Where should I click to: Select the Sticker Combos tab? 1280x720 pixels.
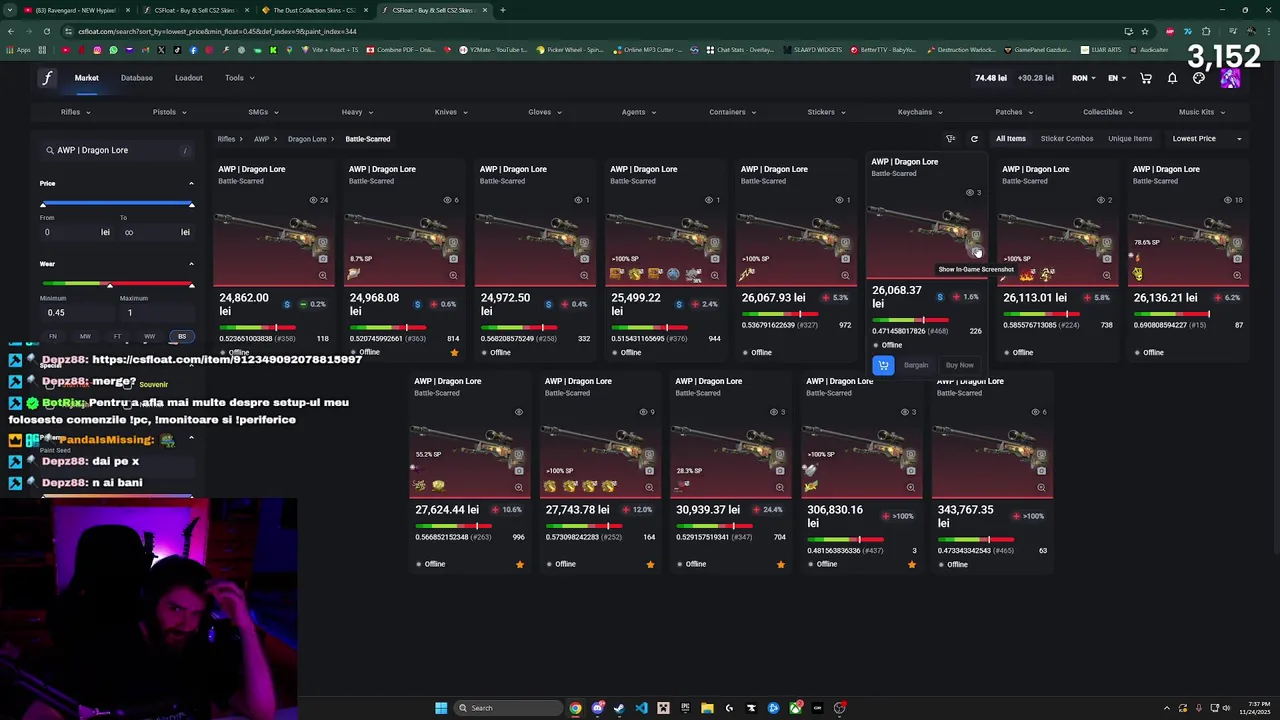click(x=1067, y=139)
